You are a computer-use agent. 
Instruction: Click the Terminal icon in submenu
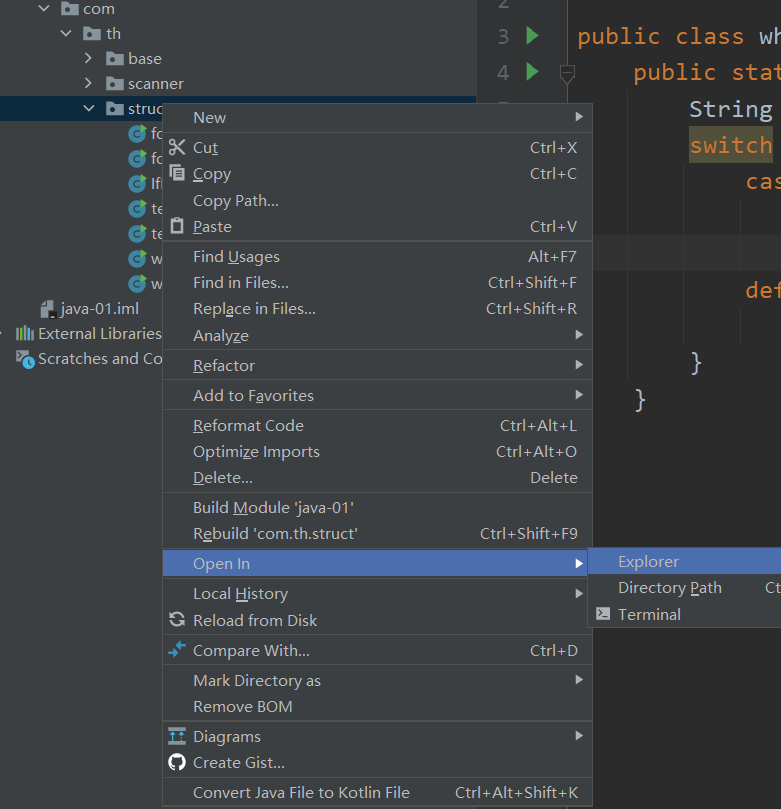click(603, 613)
